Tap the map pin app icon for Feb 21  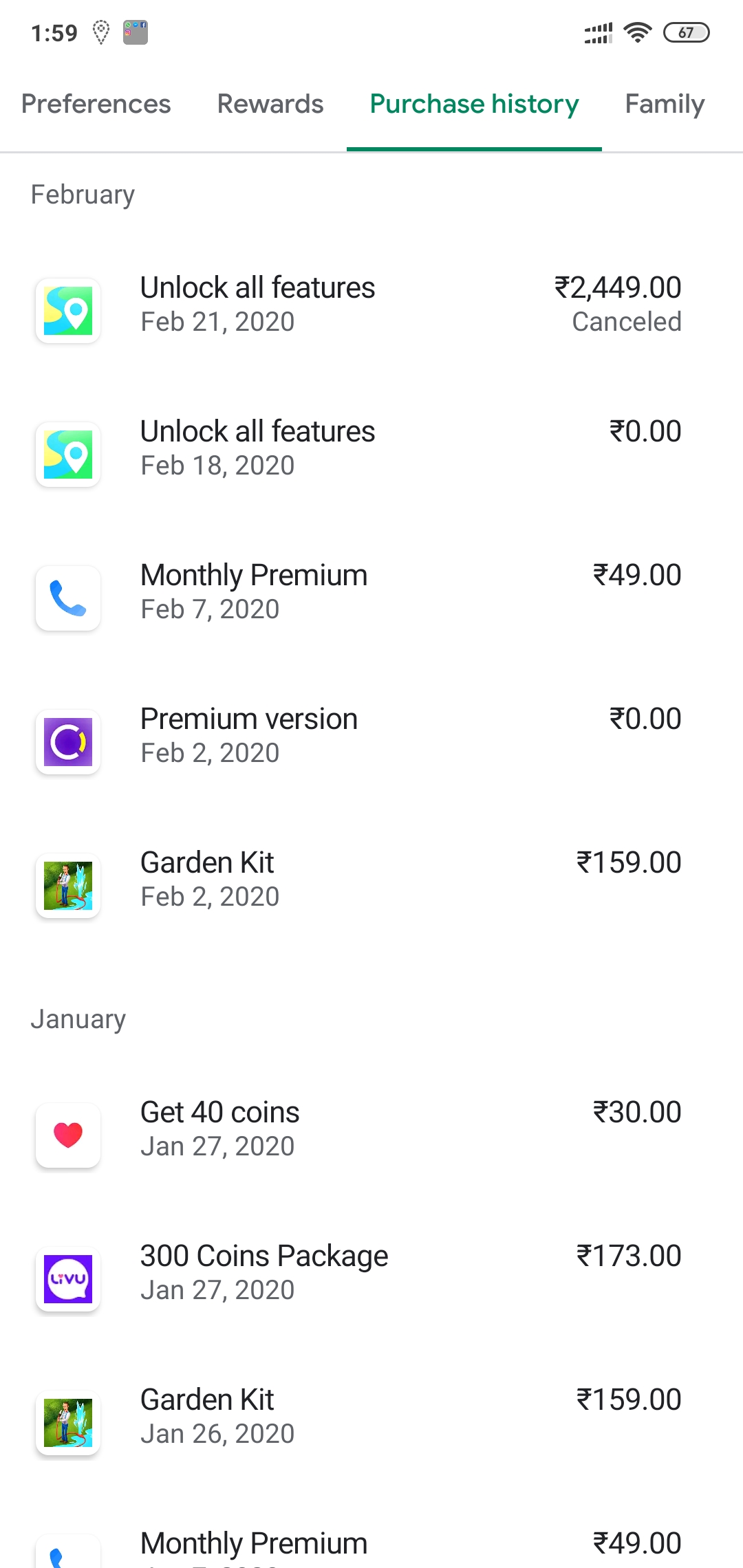(68, 311)
